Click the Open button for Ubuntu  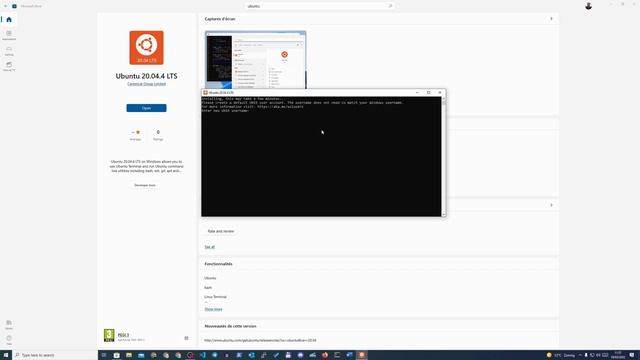tap(147, 108)
